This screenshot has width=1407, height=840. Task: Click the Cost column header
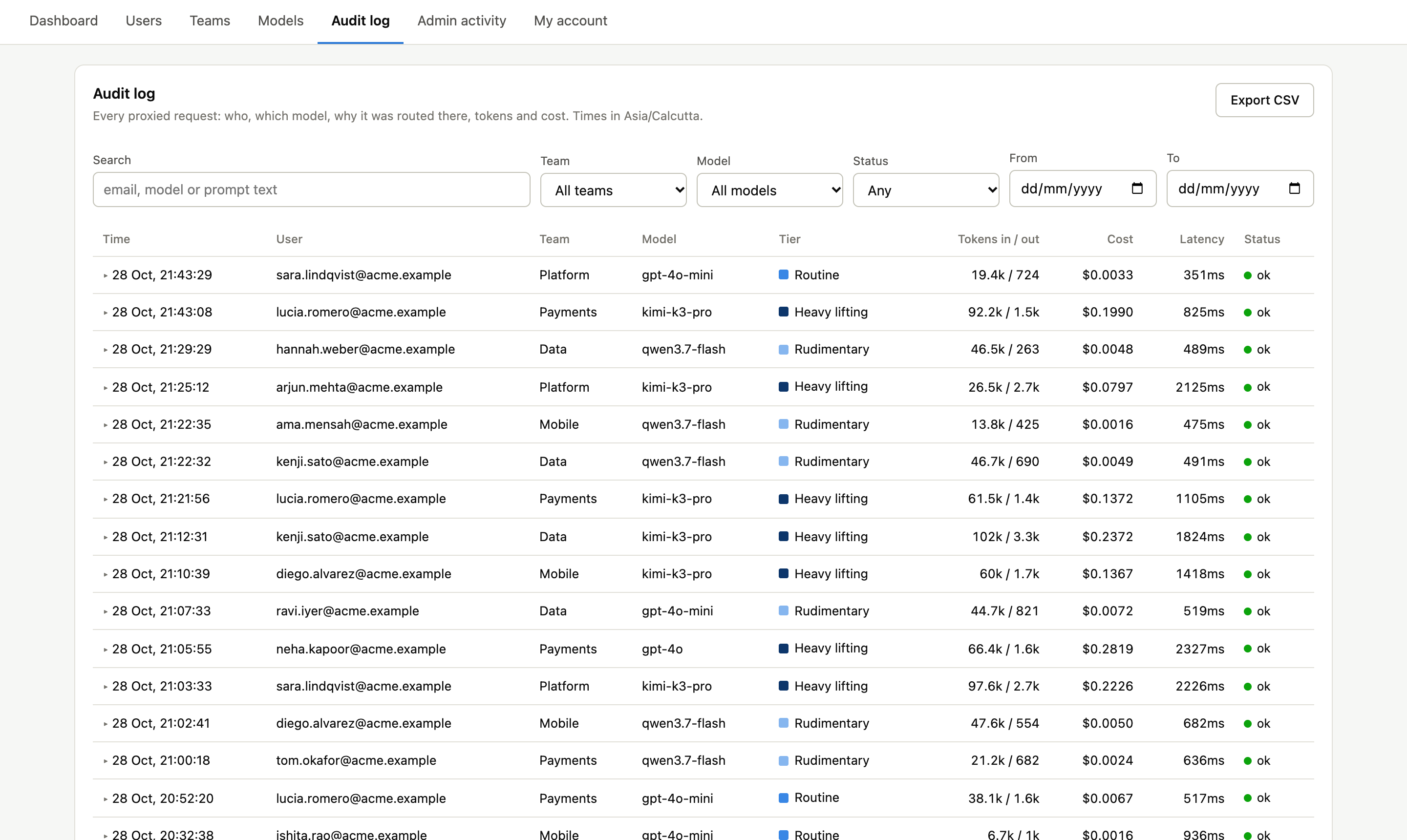point(1120,239)
